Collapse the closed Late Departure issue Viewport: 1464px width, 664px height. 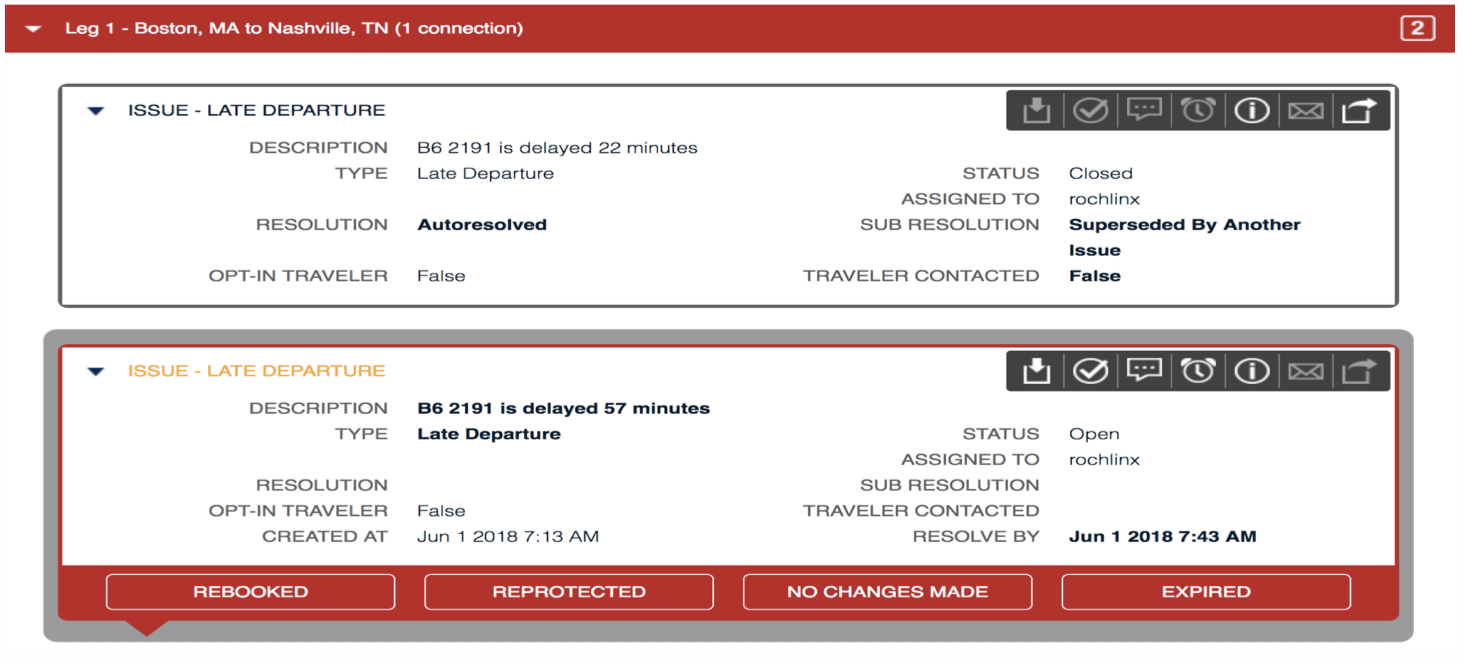pos(96,110)
